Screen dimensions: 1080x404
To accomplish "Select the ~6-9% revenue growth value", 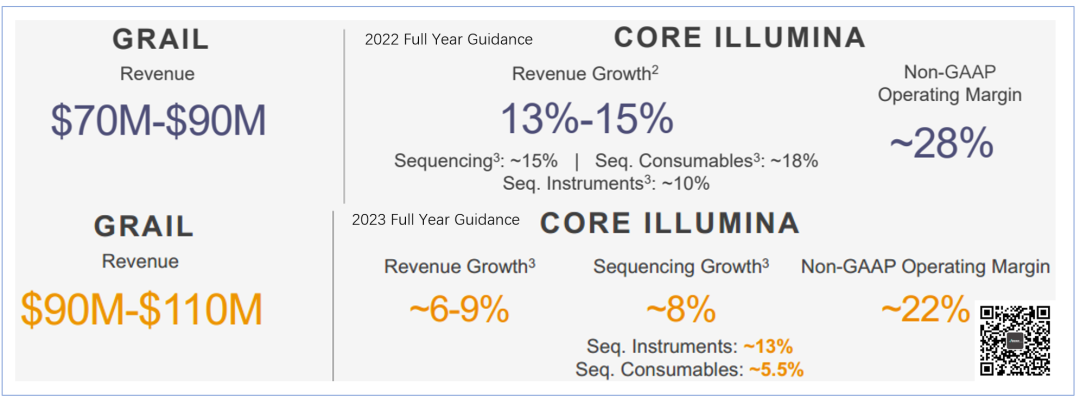I will point(459,310).
